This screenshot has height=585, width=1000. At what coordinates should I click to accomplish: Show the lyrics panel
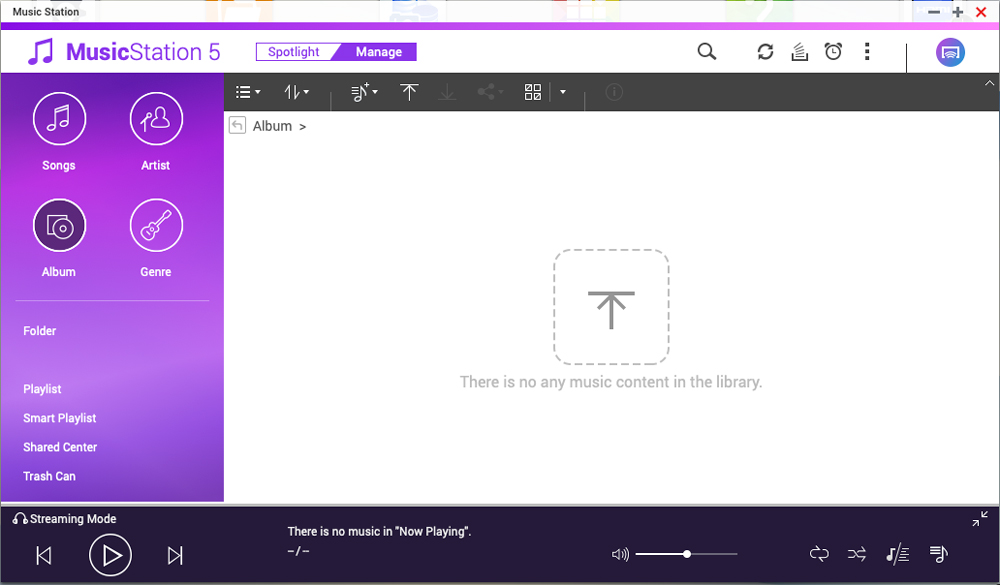coord(897,554)
